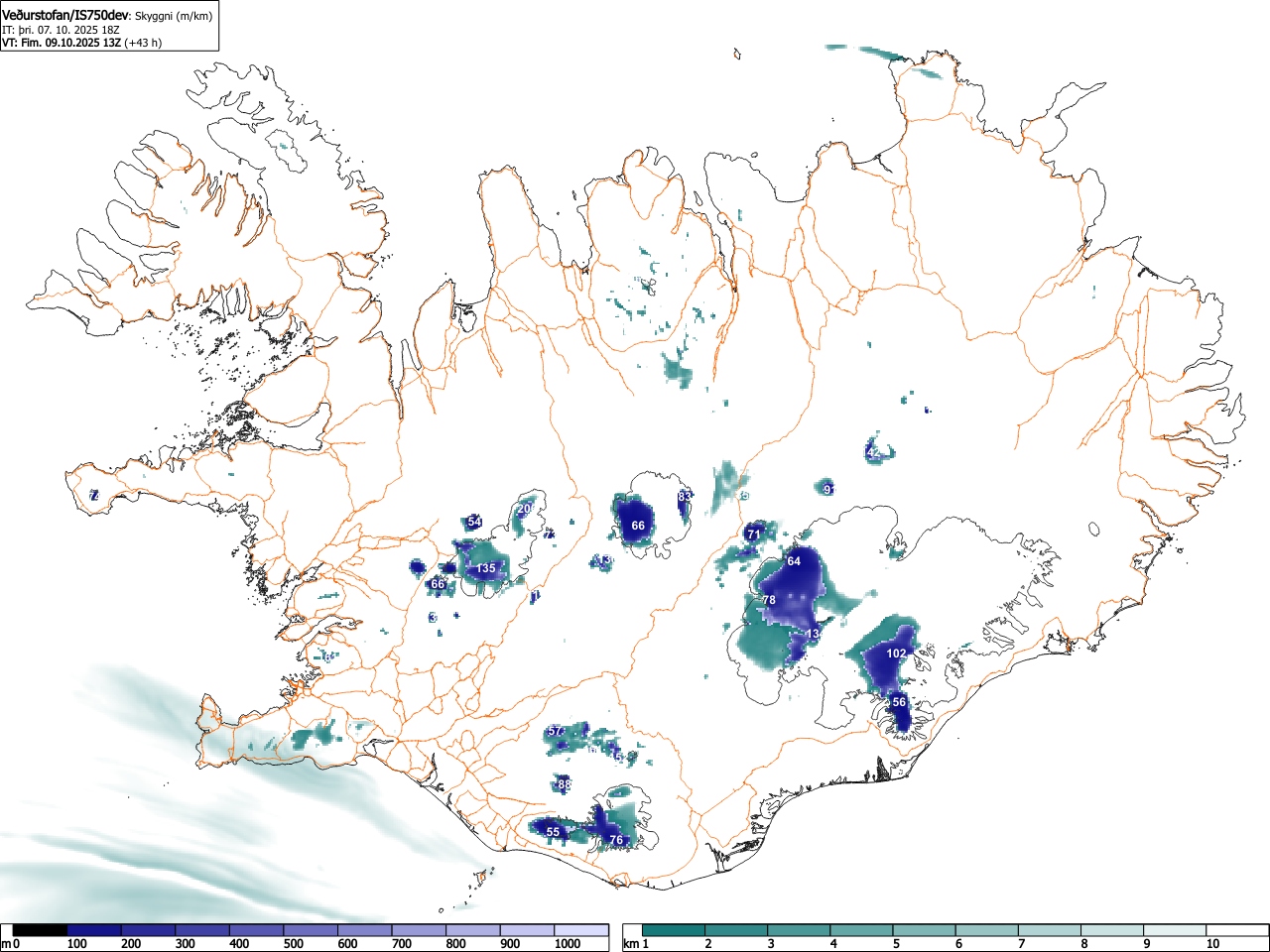Click the '700' tick label in the meter legend
Viewport: 1270px width, 952px height.
coord(402,944)
